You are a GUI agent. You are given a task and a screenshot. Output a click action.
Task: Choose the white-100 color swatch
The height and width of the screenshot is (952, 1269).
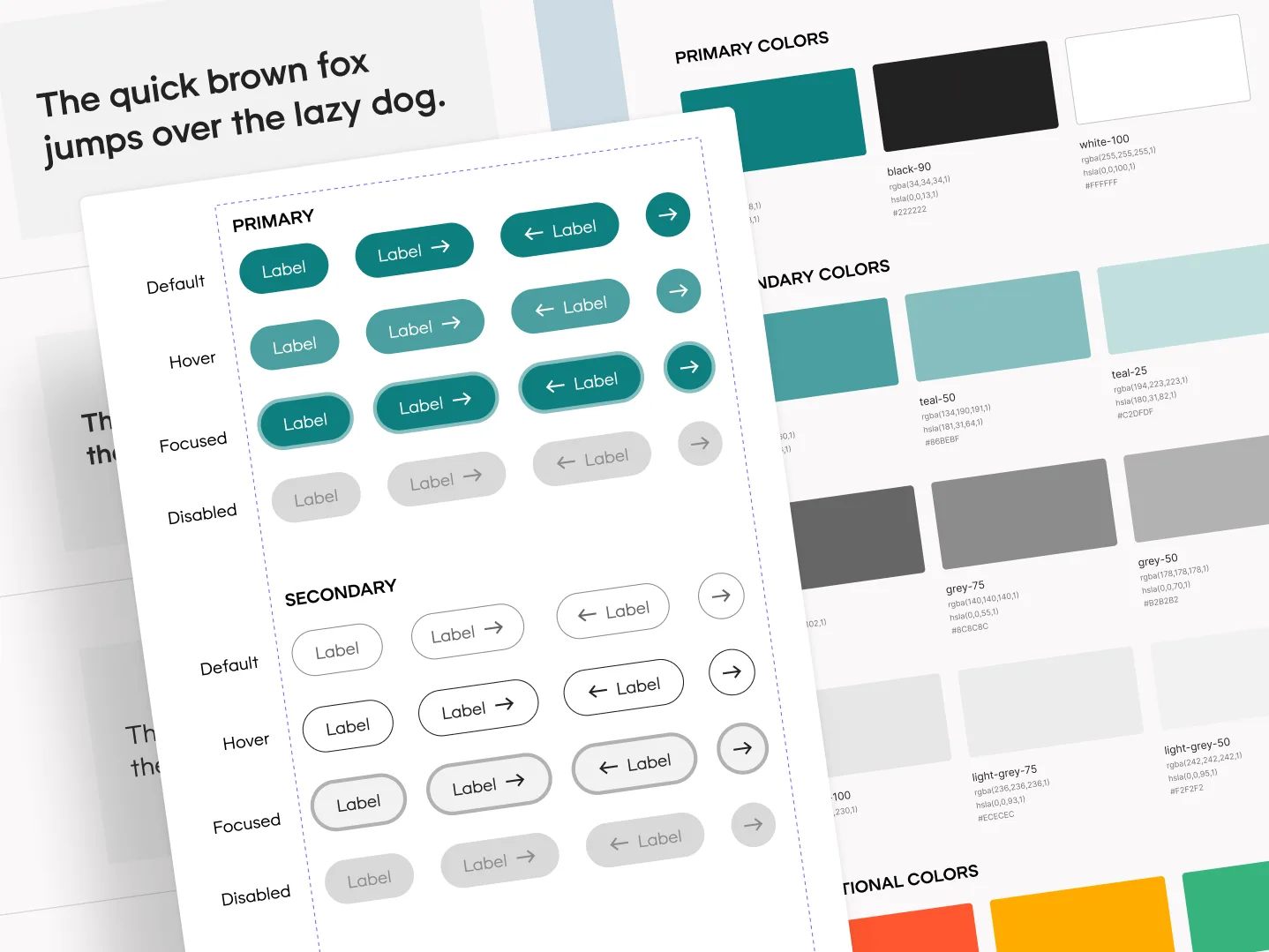click(x=1157, y=69)
